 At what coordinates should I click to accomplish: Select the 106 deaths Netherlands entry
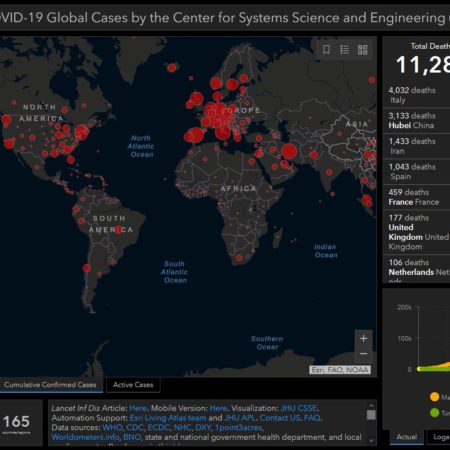(x=417, y=269)
